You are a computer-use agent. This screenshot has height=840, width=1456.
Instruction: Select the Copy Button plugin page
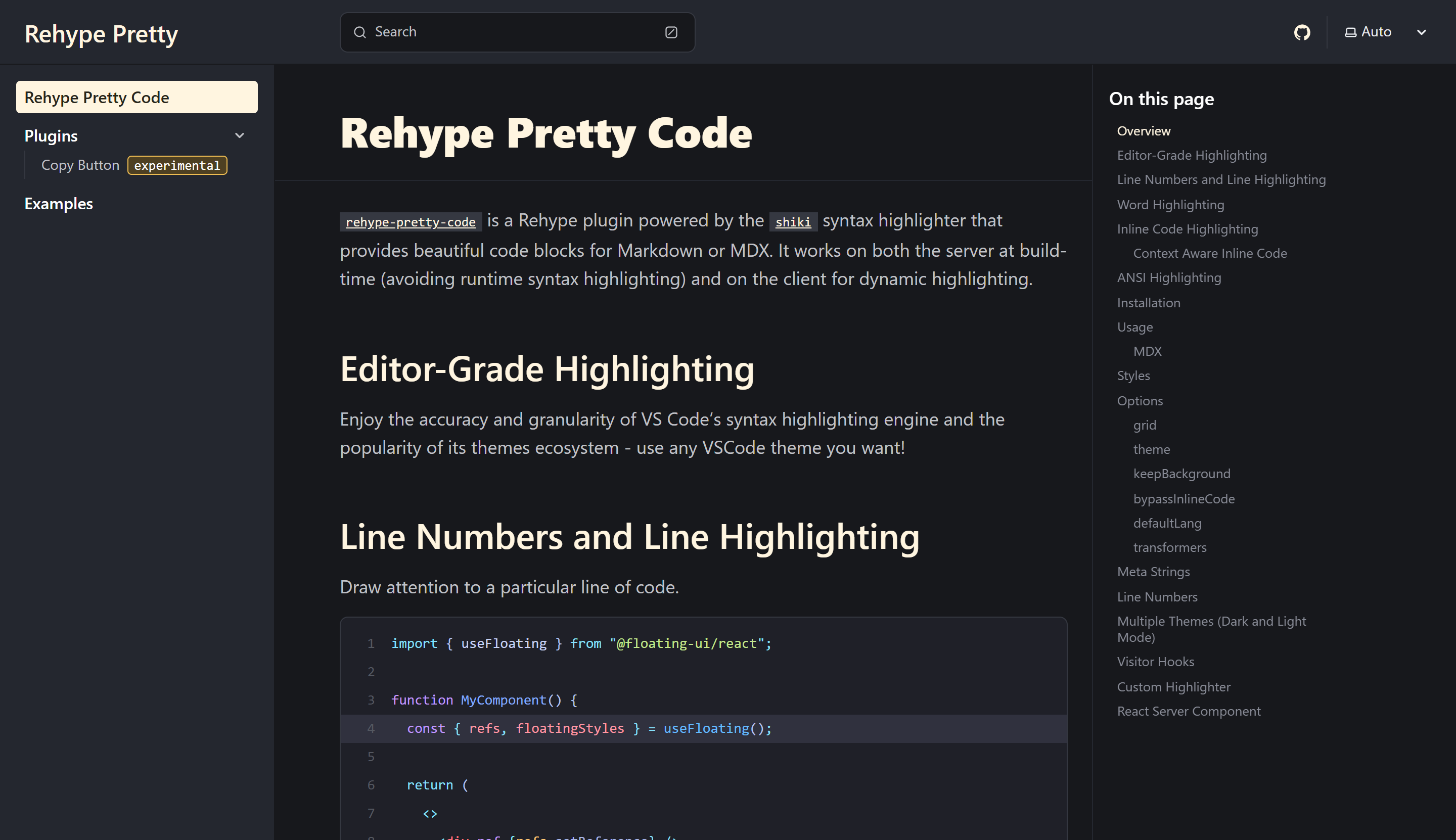(x=80, y=165)
